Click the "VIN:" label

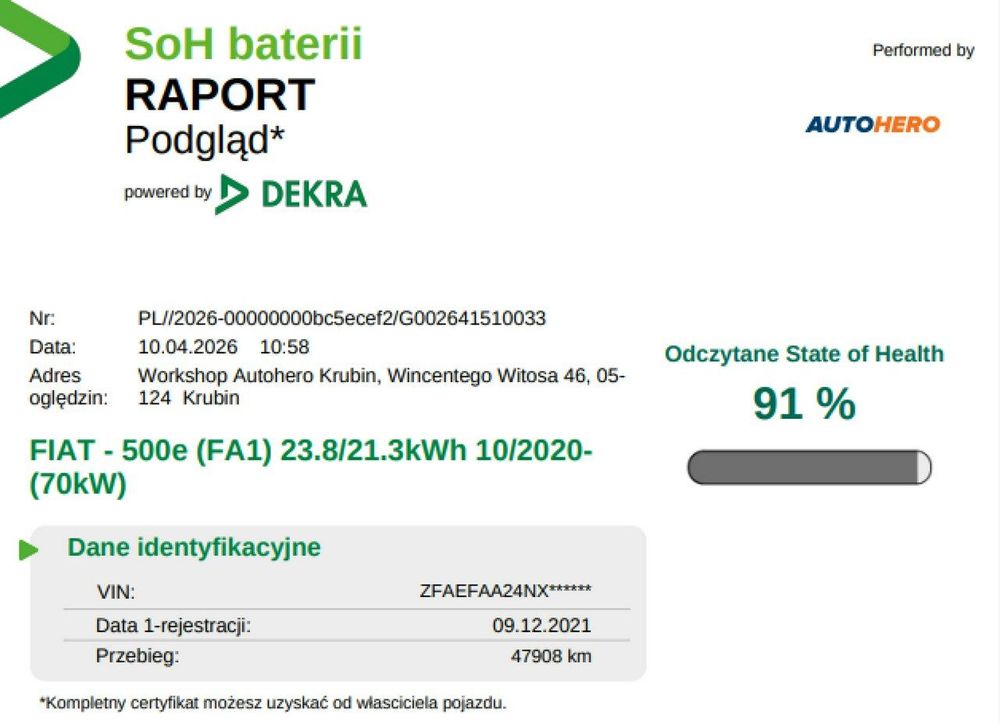pos(115,592)
